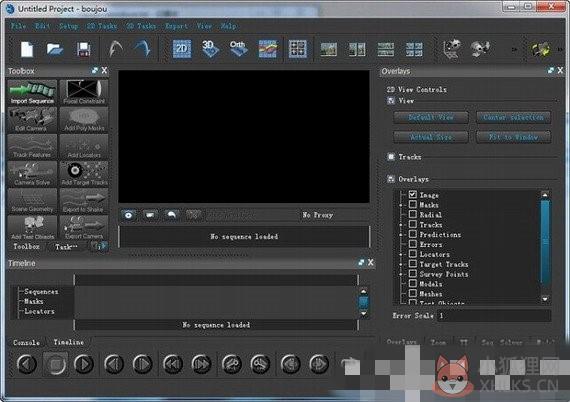Open a project with the folder icon
Screen dimensions: 570x402
coord(55,49)
